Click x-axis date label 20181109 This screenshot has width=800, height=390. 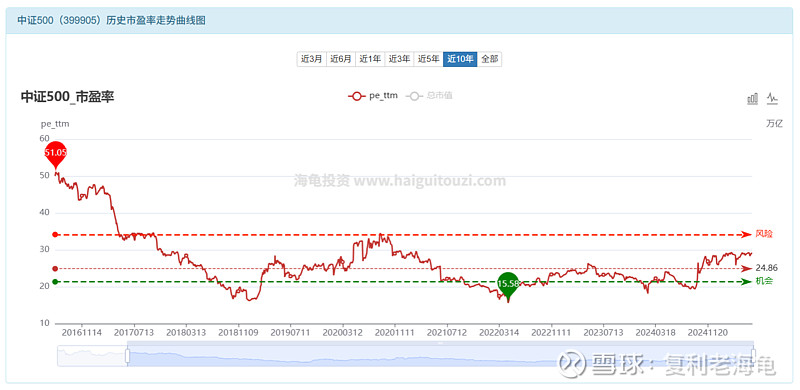point(238,333)
